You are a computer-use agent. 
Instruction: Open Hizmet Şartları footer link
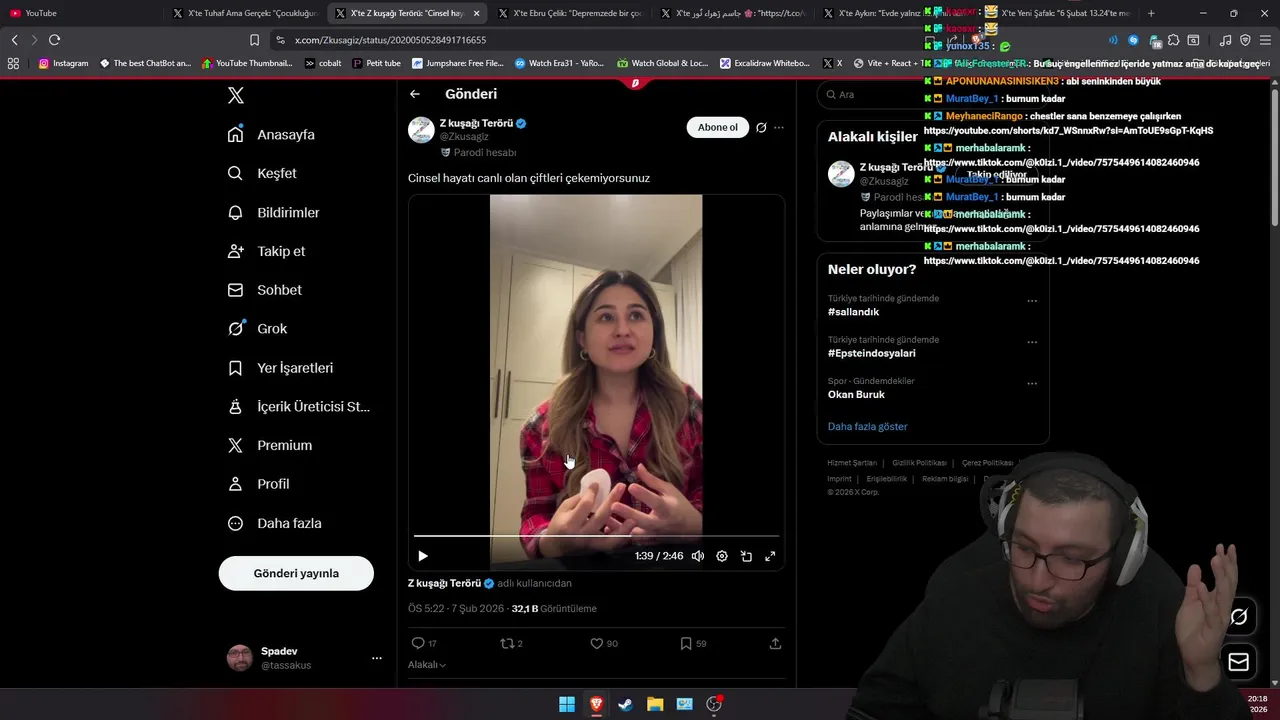point(852,463)
